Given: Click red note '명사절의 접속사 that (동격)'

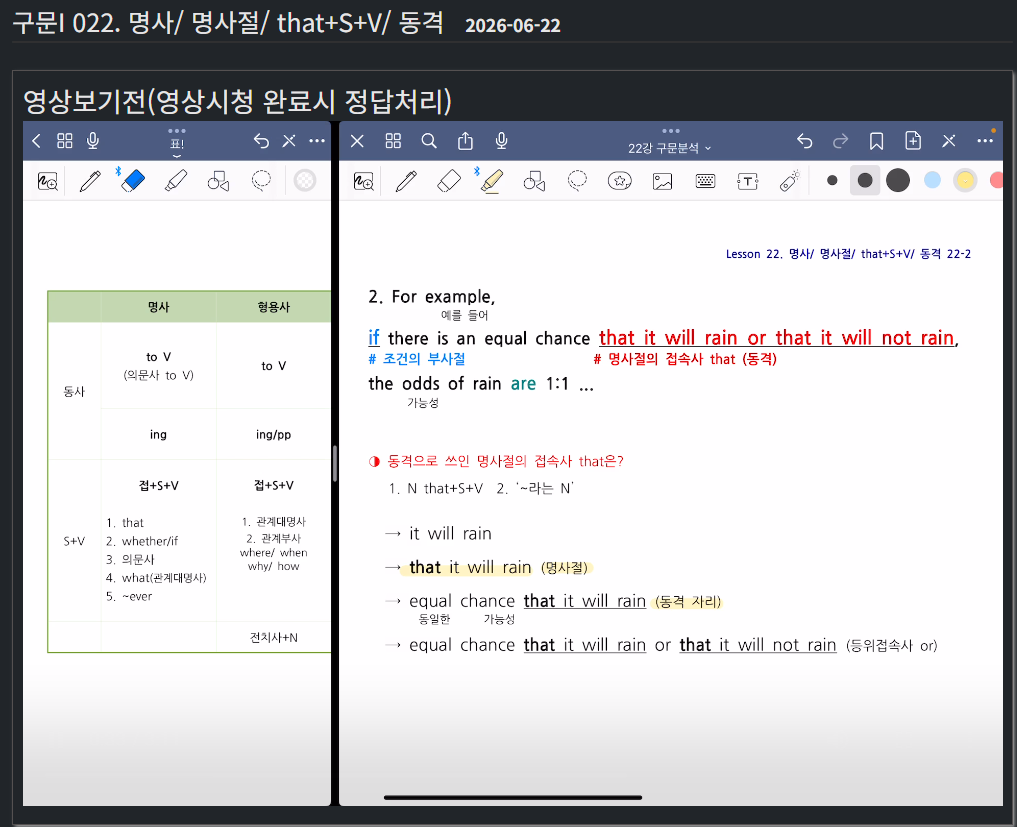Looking at the screenshot, I should click(685, 359).
